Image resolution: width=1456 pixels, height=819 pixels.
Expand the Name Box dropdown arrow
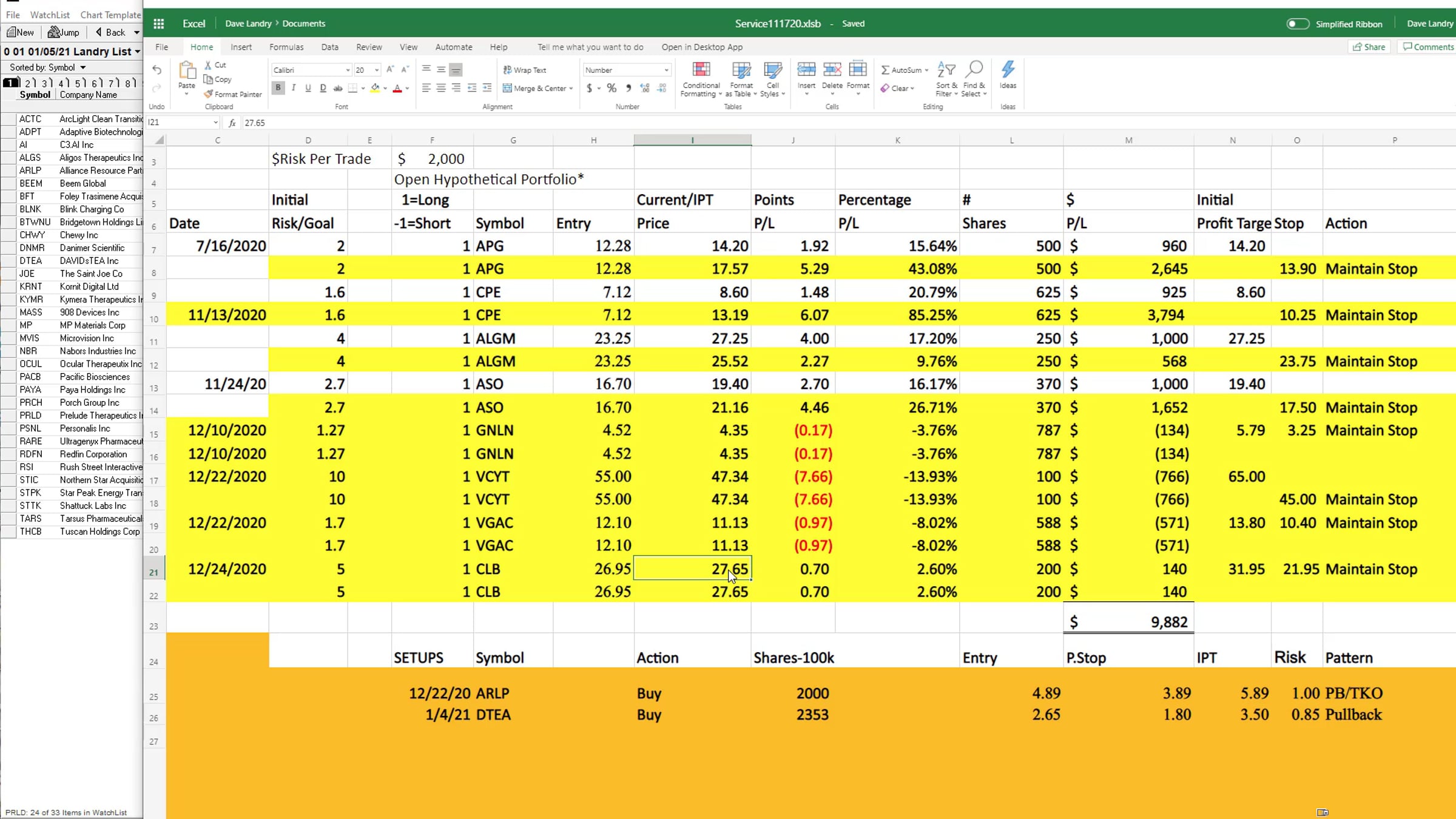point(215,123)
